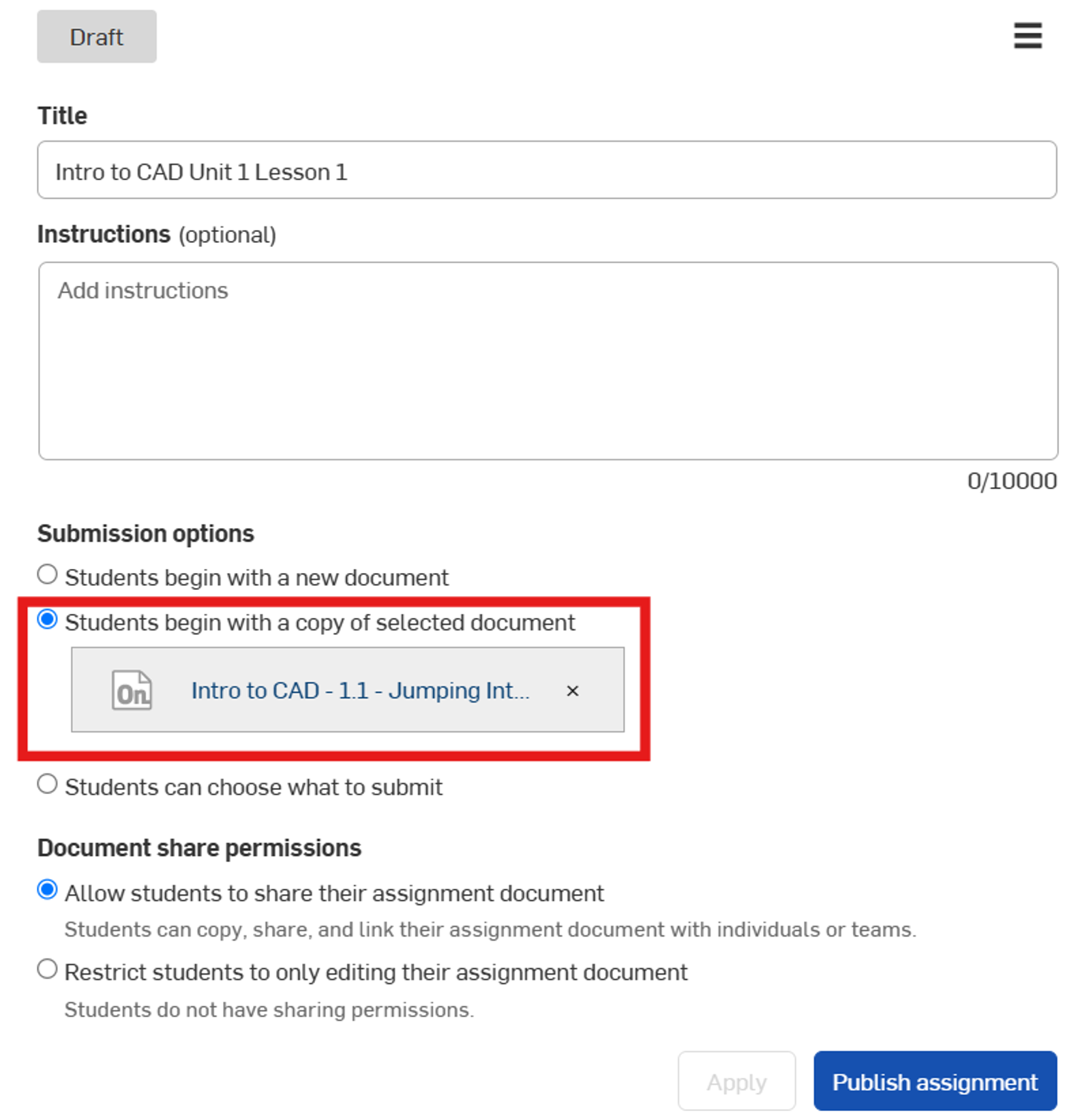This screenshot has width=1091, height=1120.
Task: Click the Document share permissions heading
Action: (x=200, y=847)
